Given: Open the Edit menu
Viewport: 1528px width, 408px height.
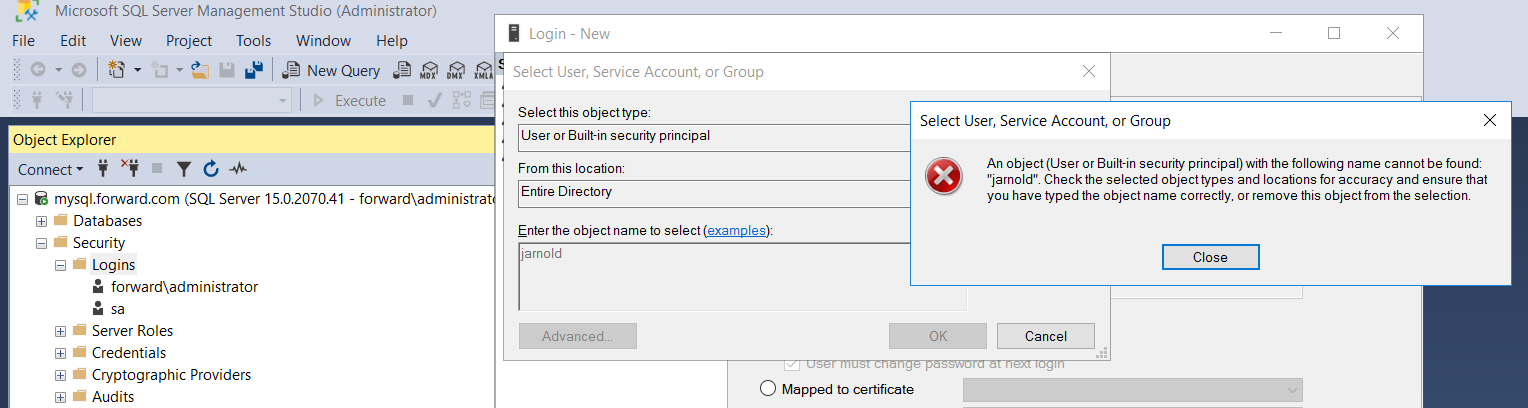Looking at the screenshot, I should coord(73,41).
